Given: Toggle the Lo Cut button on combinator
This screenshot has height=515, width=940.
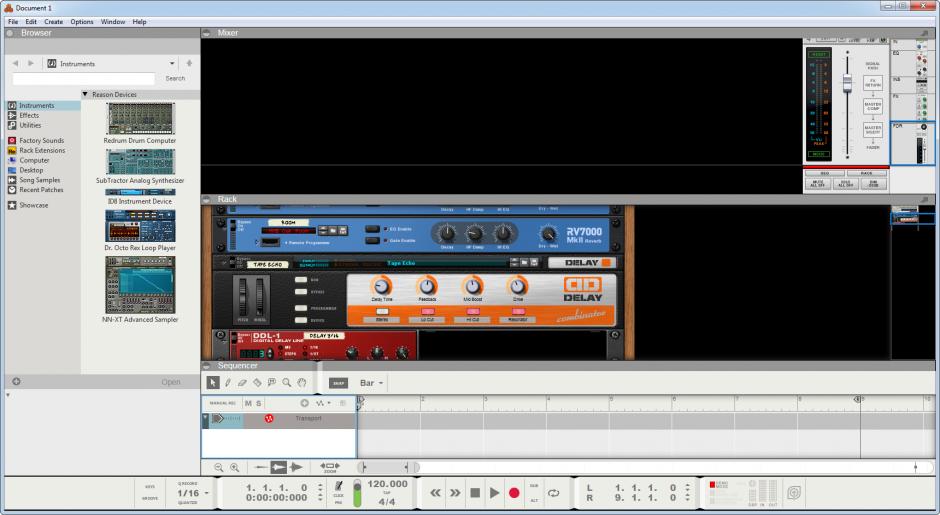Looking at the screenshot, I should pos(427,312).
